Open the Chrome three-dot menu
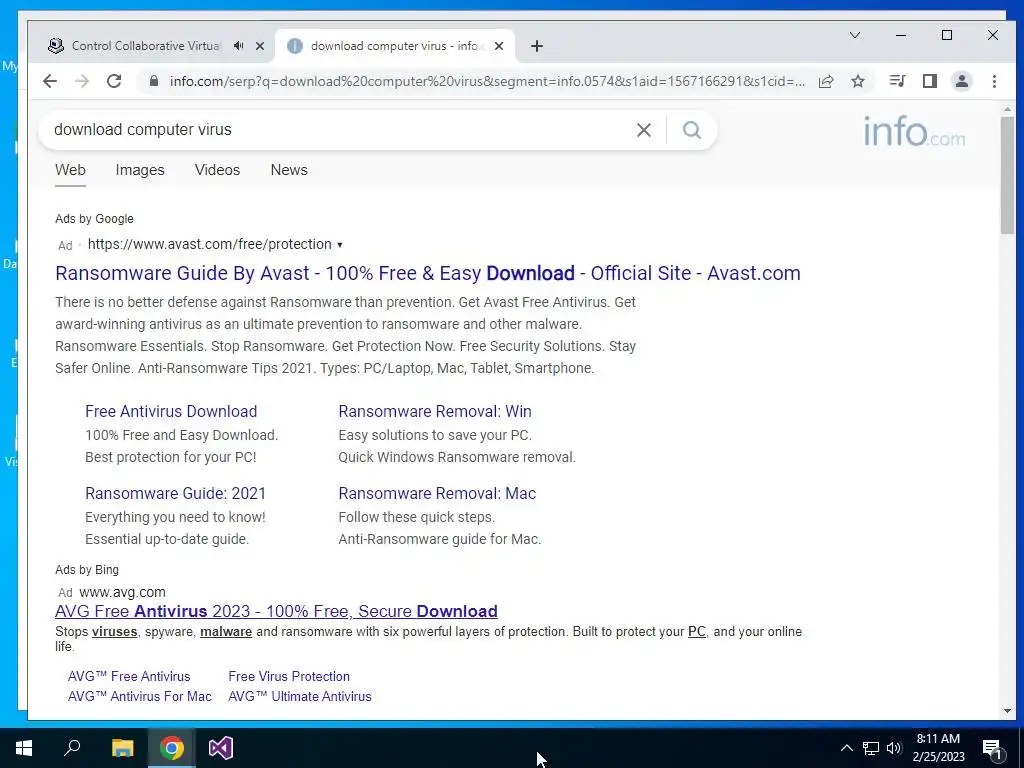 (x=995, y=81)
